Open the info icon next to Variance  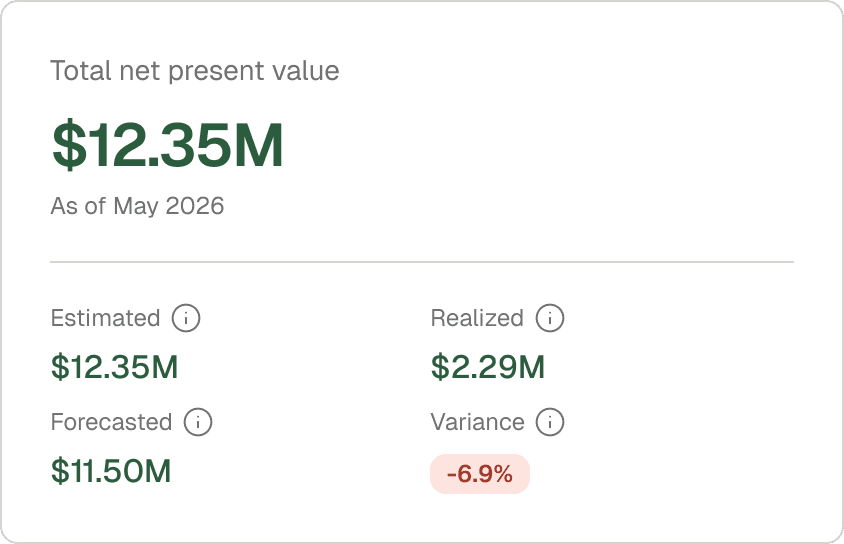point(550,422)
